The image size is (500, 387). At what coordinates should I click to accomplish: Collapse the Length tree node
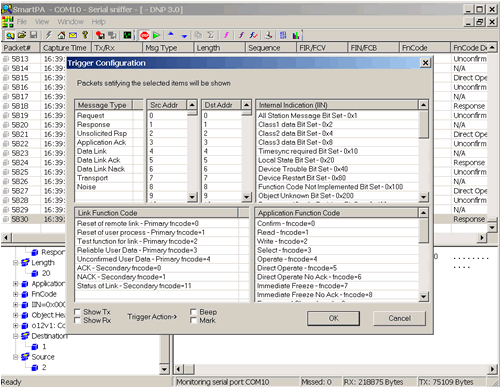tap(16, 263)
